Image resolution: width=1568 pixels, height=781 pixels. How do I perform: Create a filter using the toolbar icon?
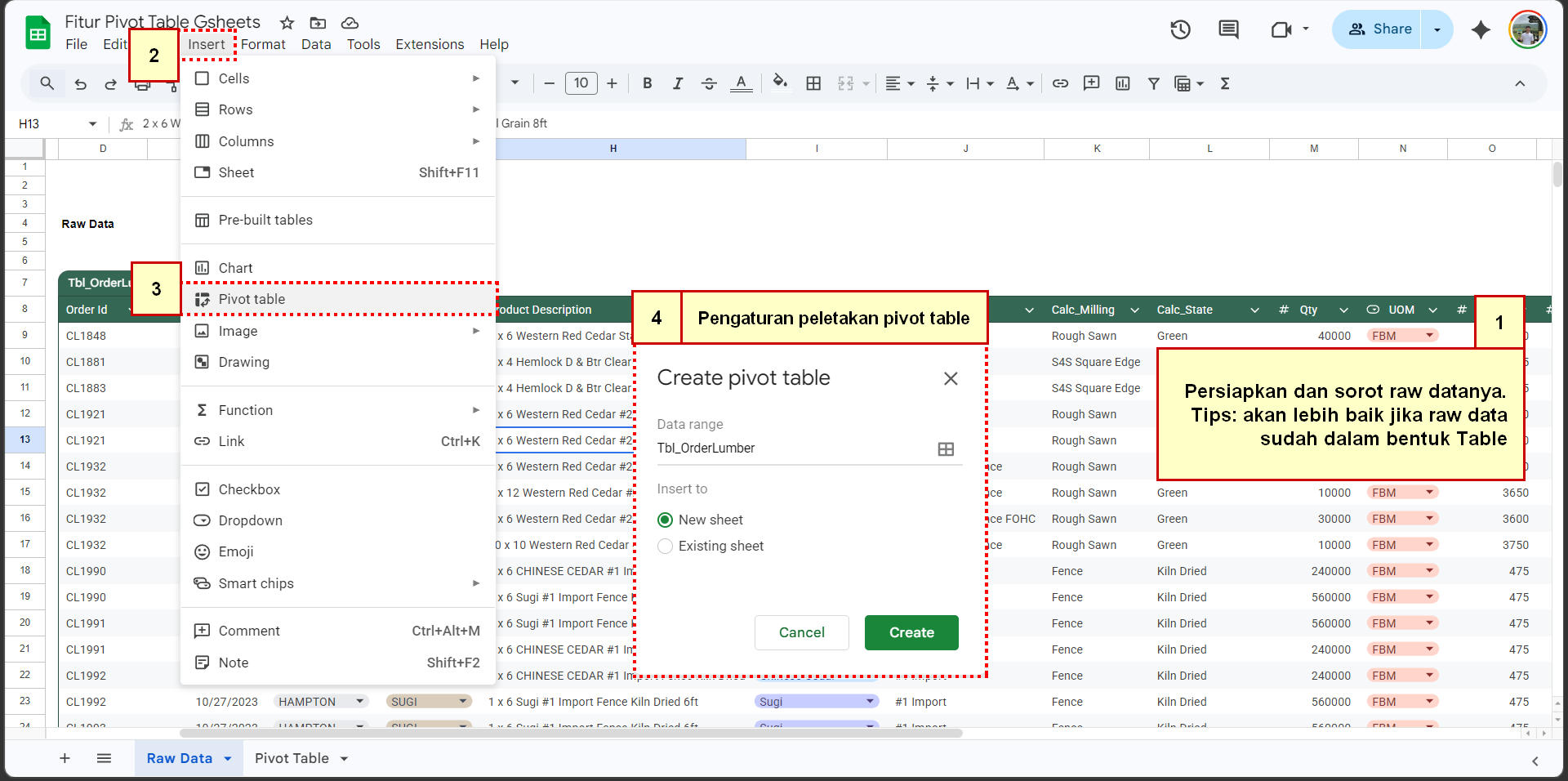(x=1153, y=83)
